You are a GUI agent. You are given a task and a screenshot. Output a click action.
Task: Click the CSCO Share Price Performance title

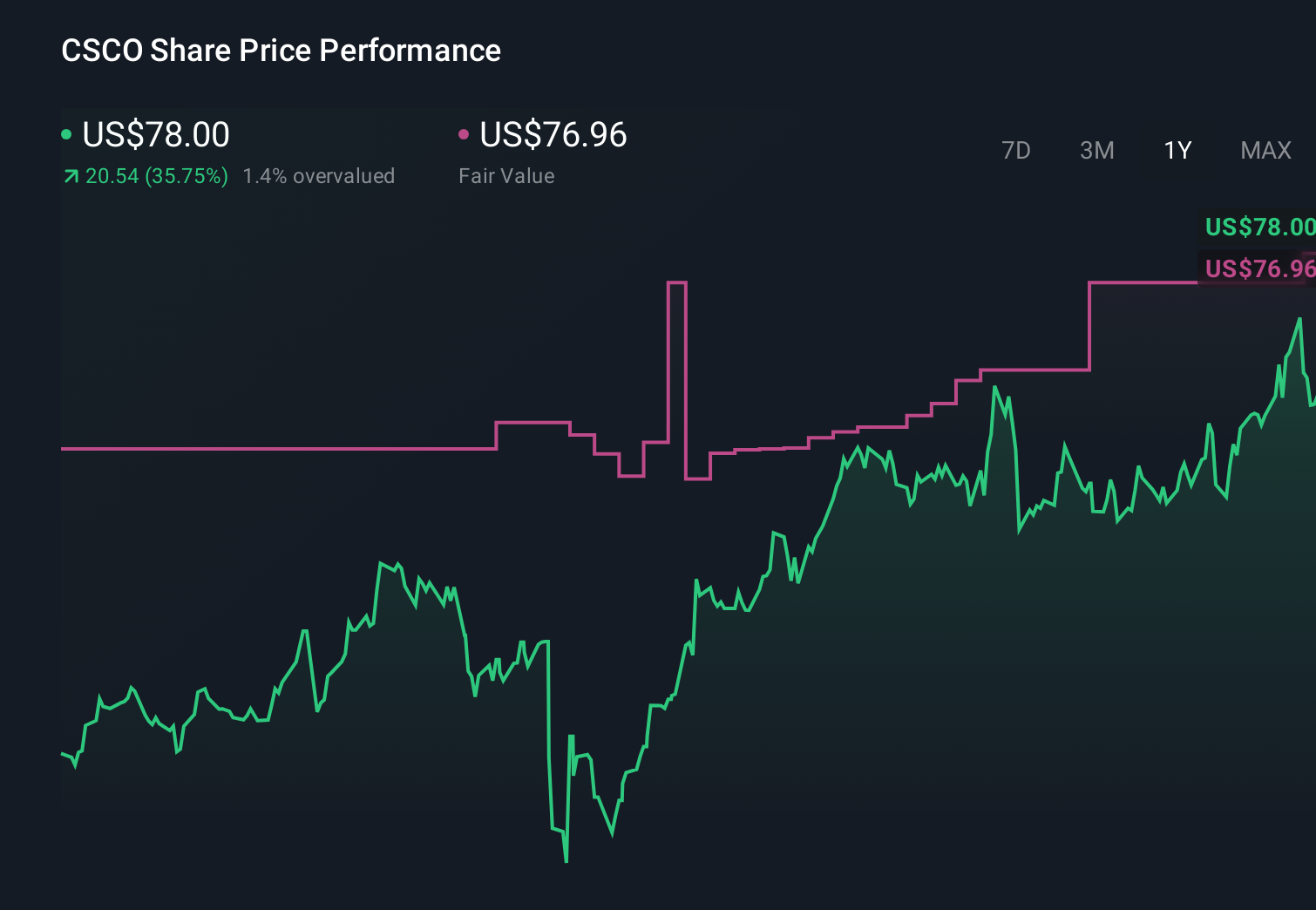(281, 51)
